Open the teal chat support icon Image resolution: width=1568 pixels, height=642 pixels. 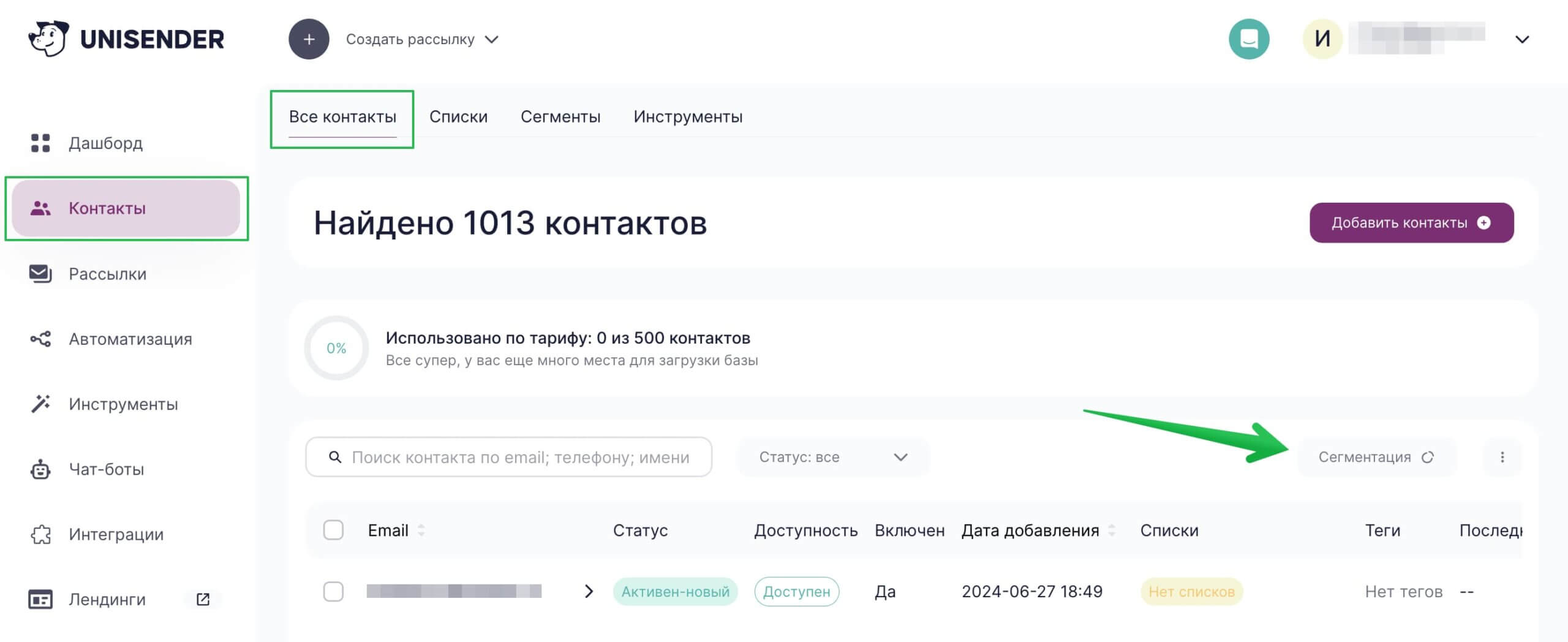tap(1249, 39)
